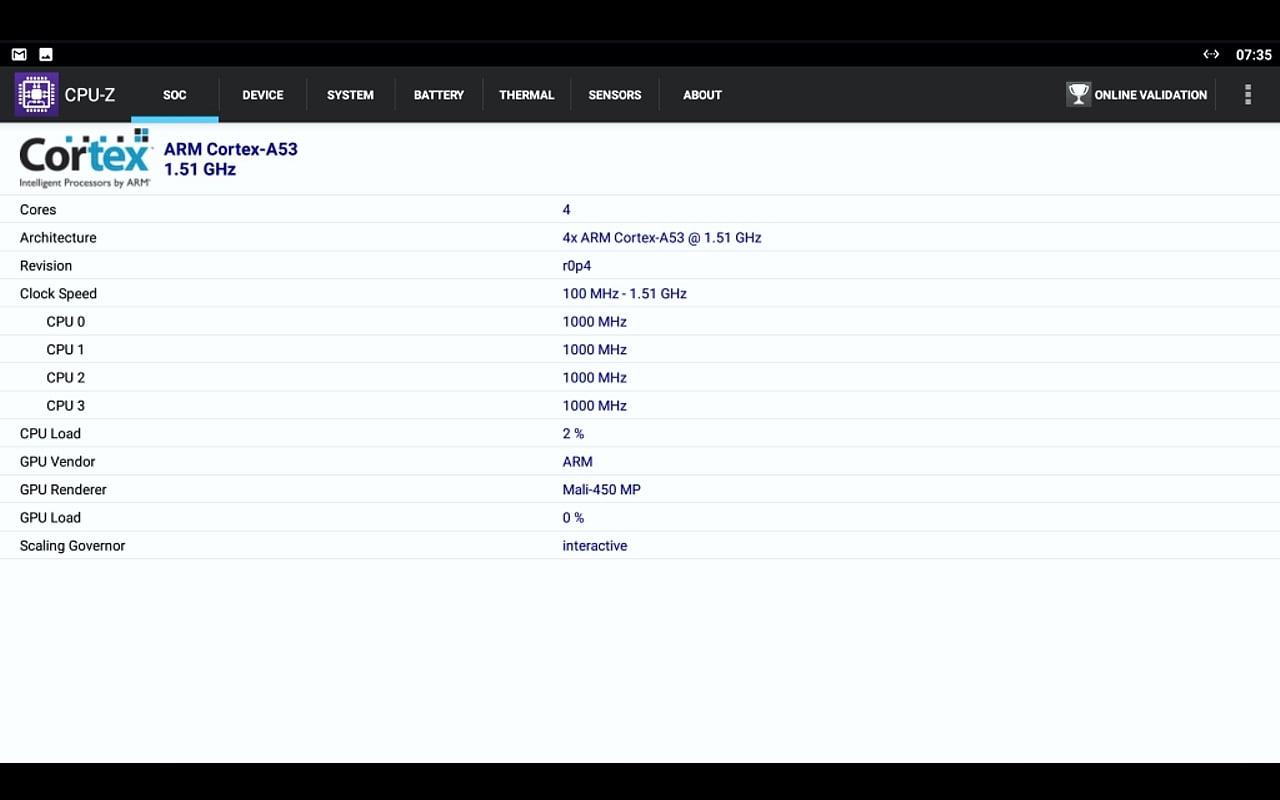Select the CPU 3 row label

[x=66, y=406]
